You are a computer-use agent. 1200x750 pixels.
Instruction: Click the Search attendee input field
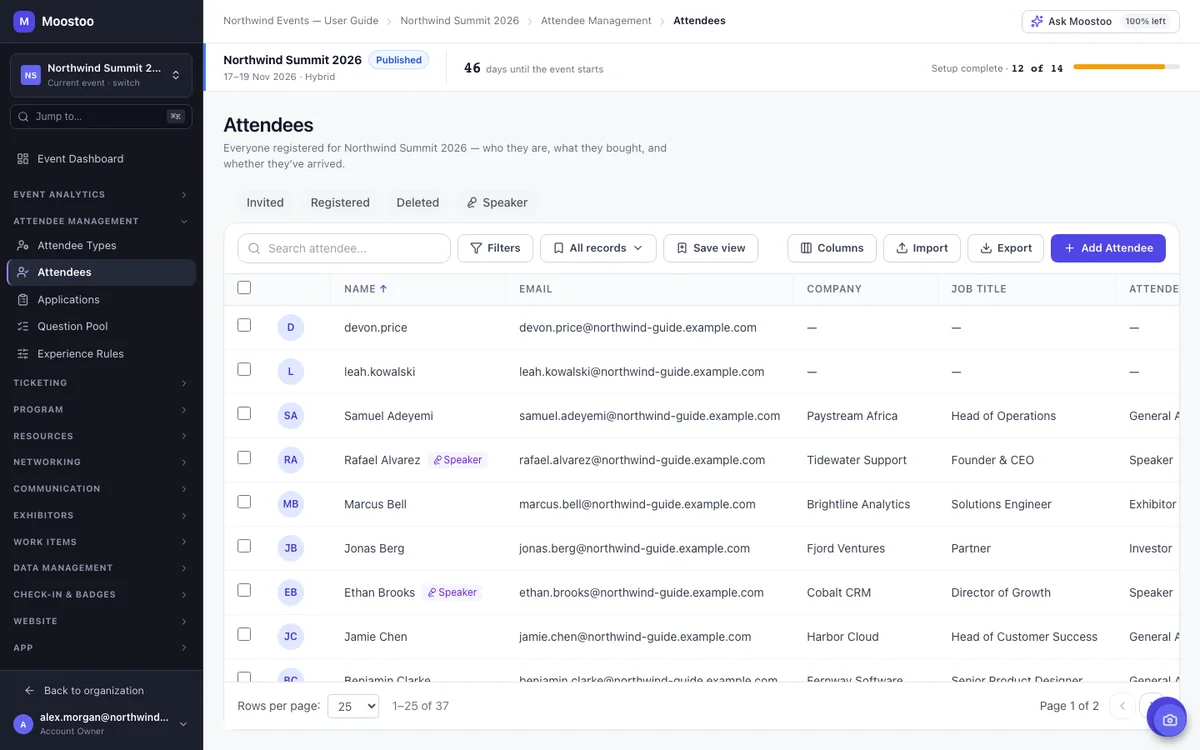coord(344,248)
